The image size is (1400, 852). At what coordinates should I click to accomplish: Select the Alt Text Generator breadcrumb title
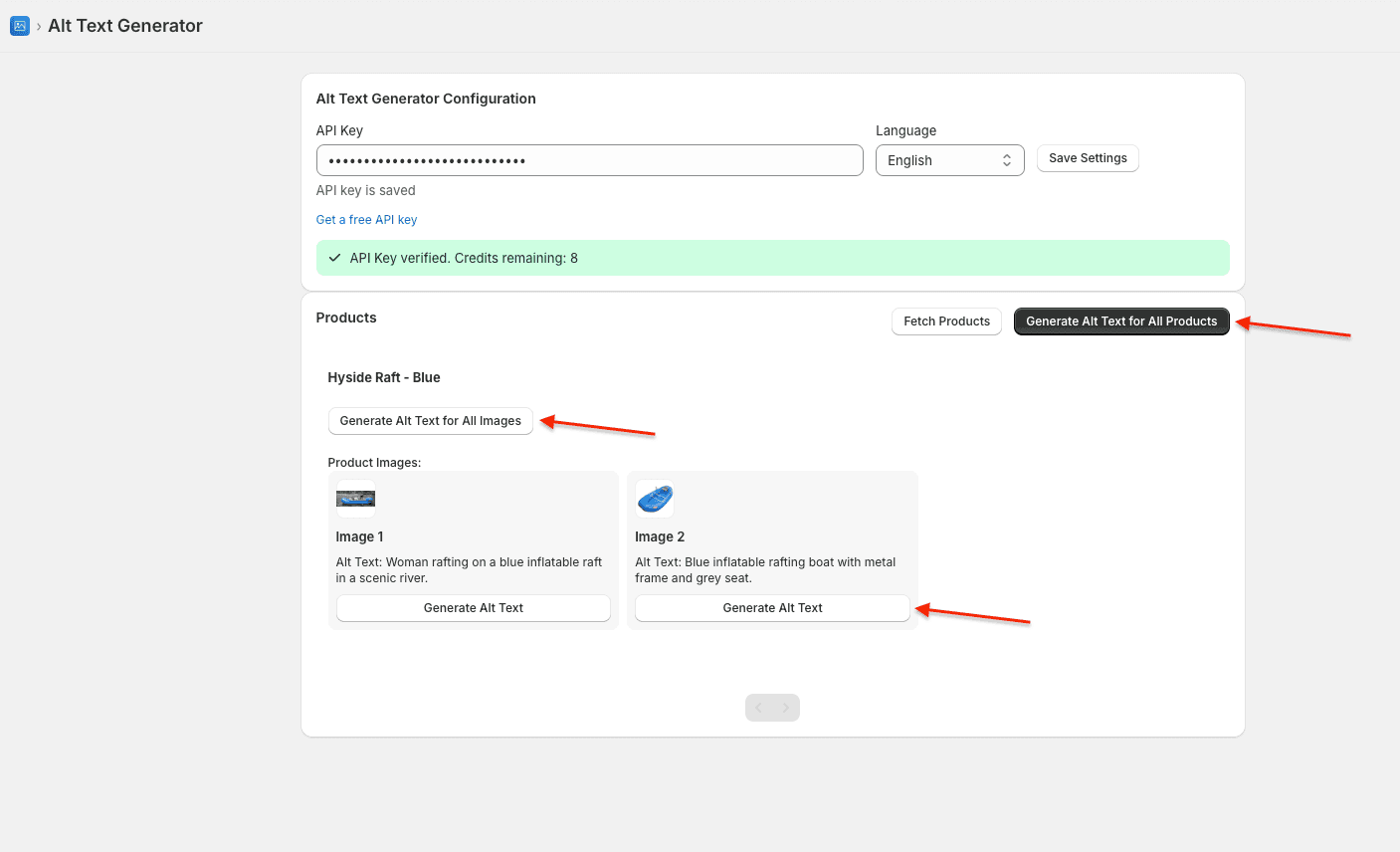point(124,25)
